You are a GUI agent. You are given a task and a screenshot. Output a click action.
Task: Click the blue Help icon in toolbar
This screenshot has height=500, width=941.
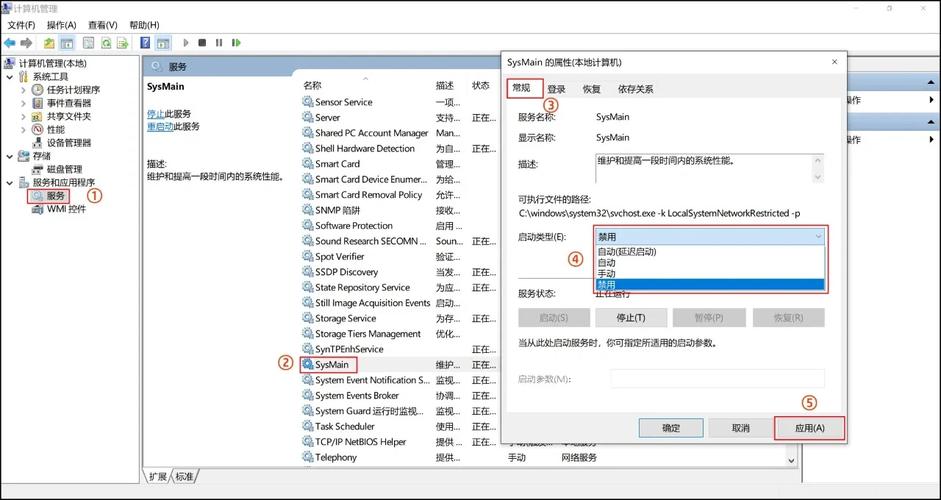[x=145, y=43]
